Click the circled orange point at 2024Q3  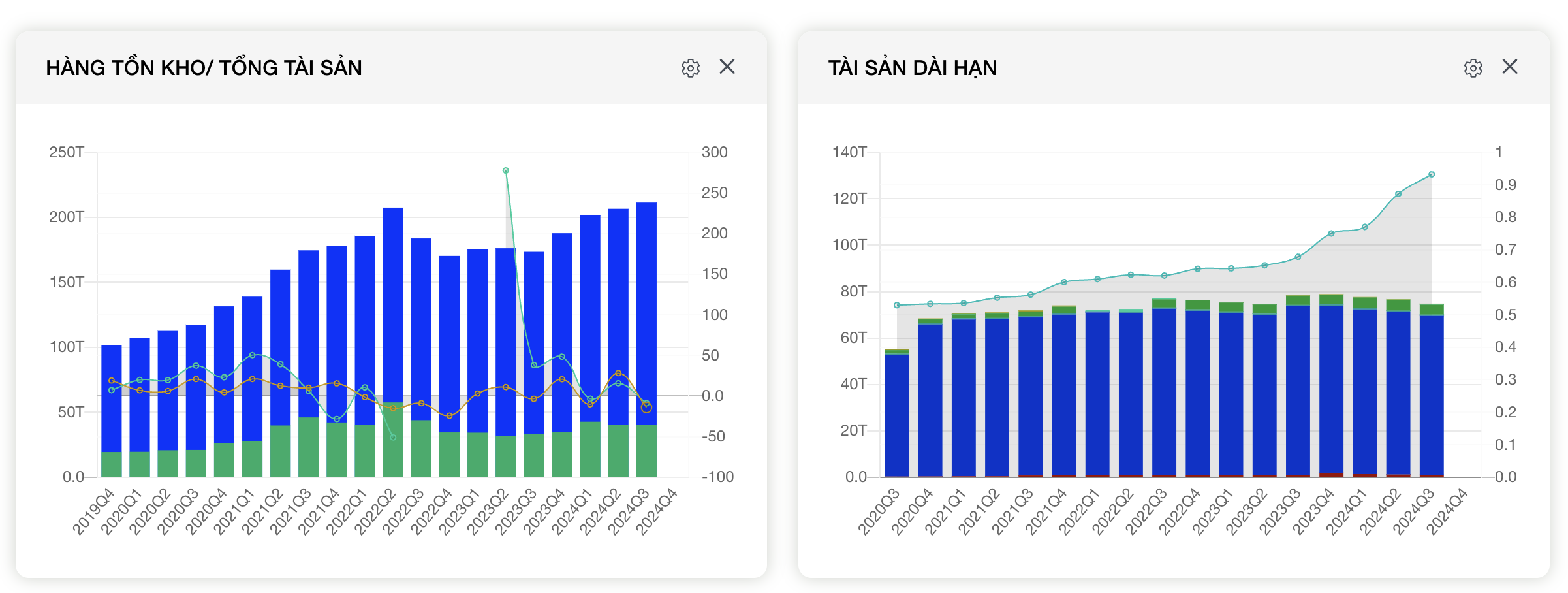pyautogui.click(x=646, y=408)
